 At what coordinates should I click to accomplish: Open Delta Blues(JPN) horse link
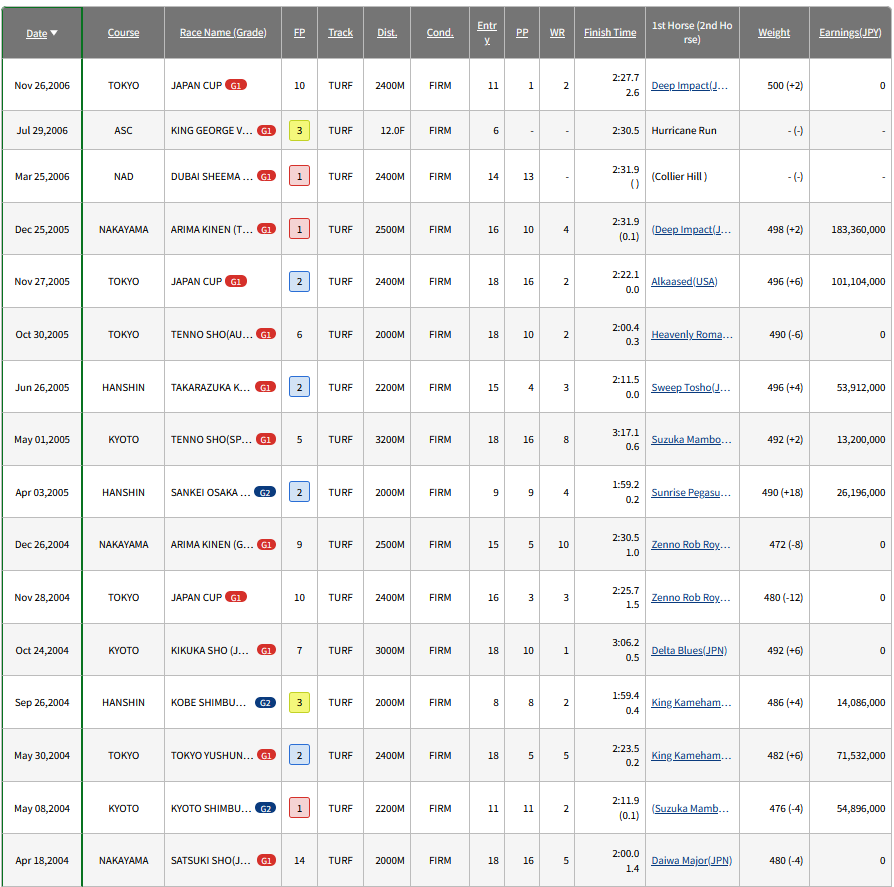click(689, 650)
